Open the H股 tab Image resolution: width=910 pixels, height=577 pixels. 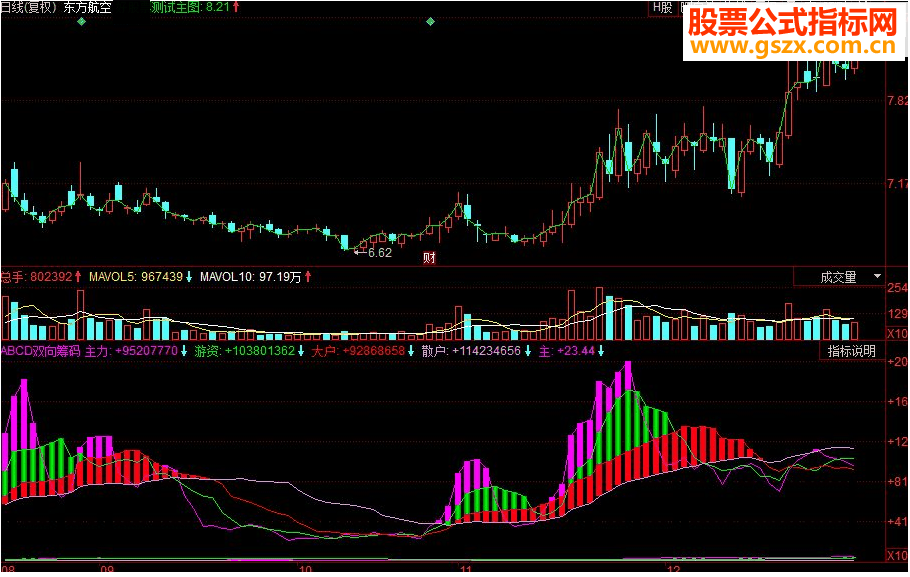[x=662, y=8]
